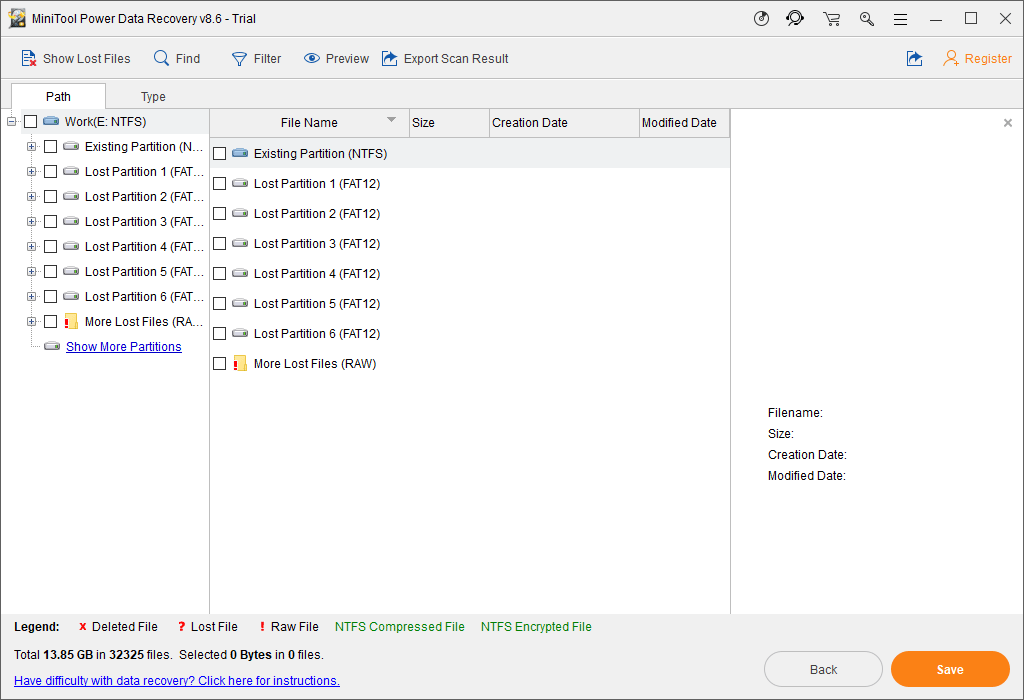Sort by Modified Date column header
This screenshot has width=1024, height=700.
(x=684, y=123)
